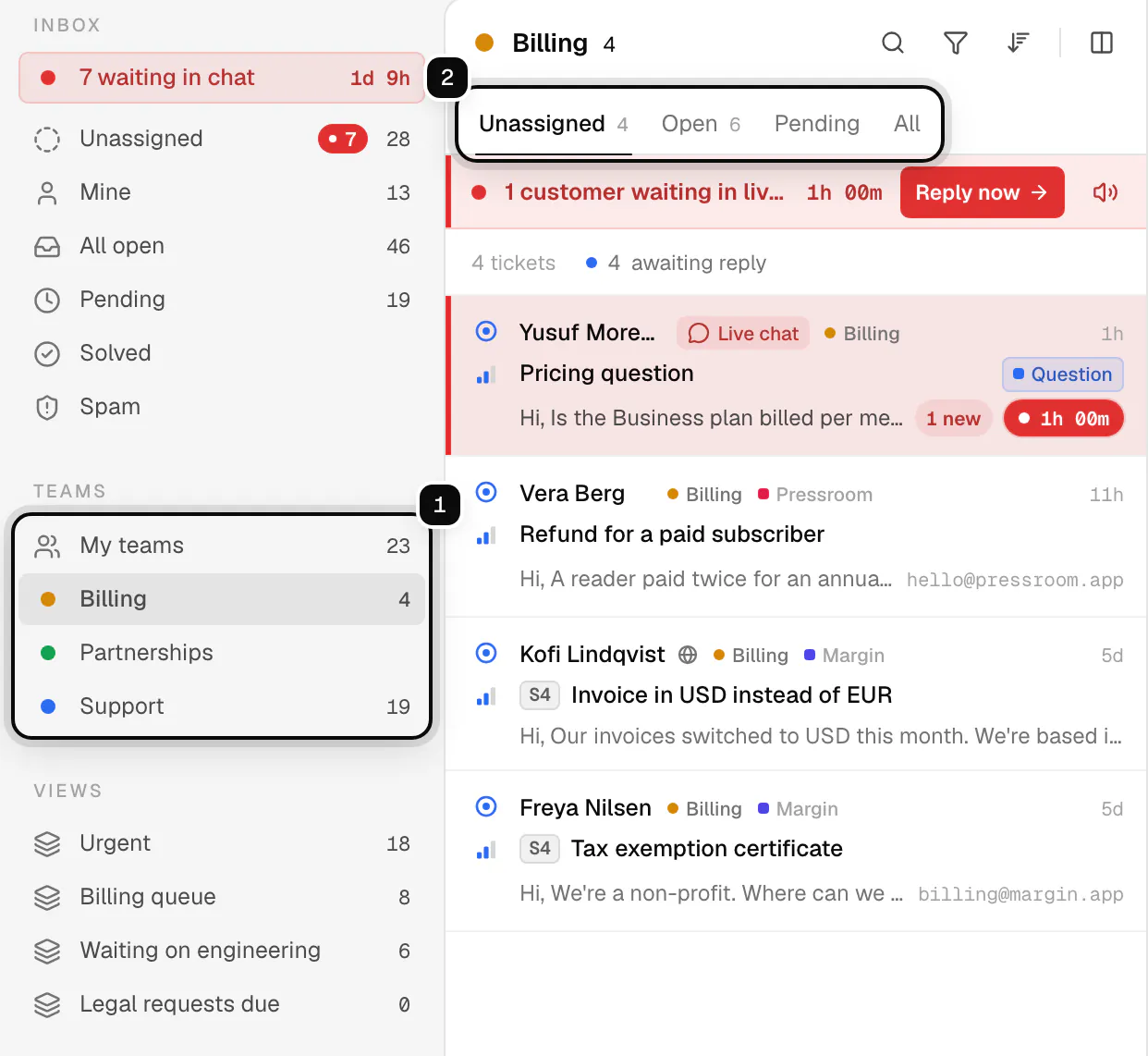Click the blue Support color dot
Viewport: 1148px width, 1056px height.
48,706
